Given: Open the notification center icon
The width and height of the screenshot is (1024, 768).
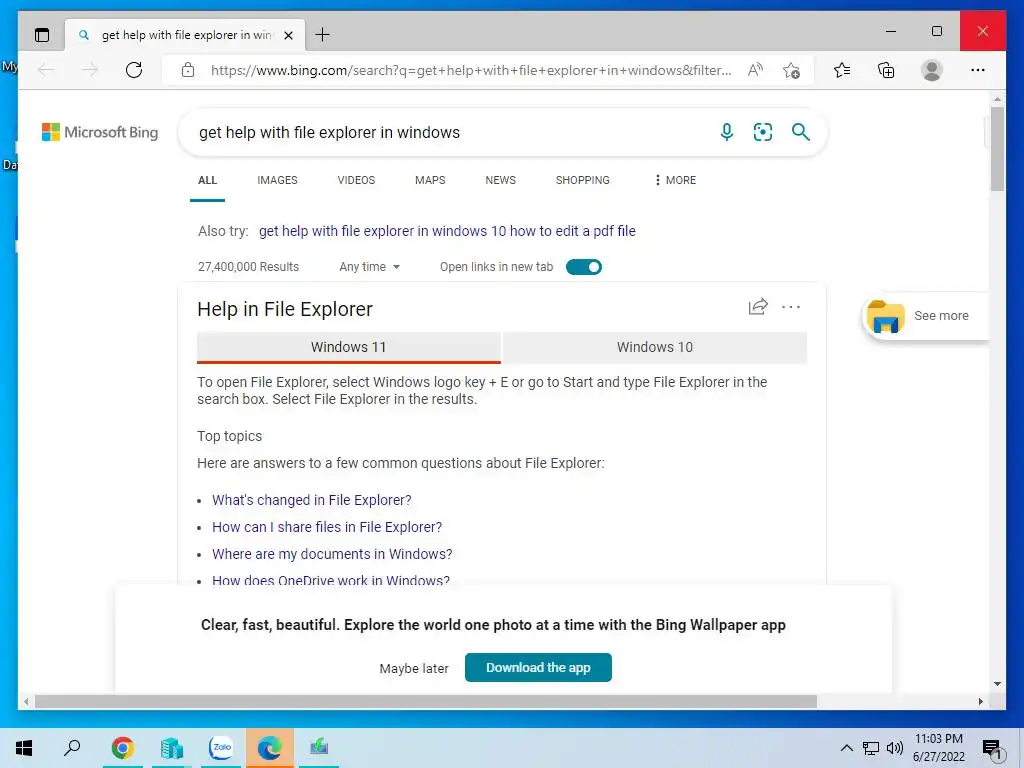Looking at the screenshot, I should (x=991, y=749).
